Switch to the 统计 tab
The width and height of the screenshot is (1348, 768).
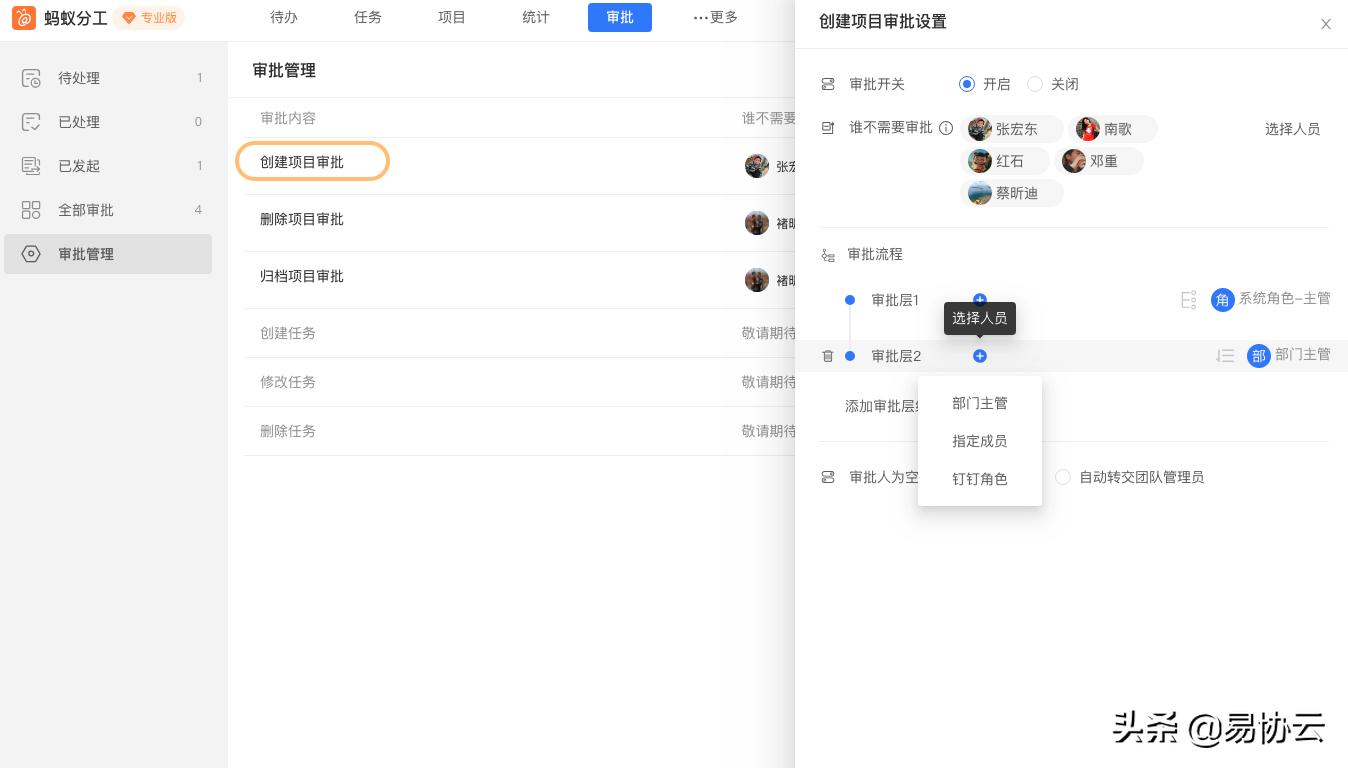pos(535,17)
